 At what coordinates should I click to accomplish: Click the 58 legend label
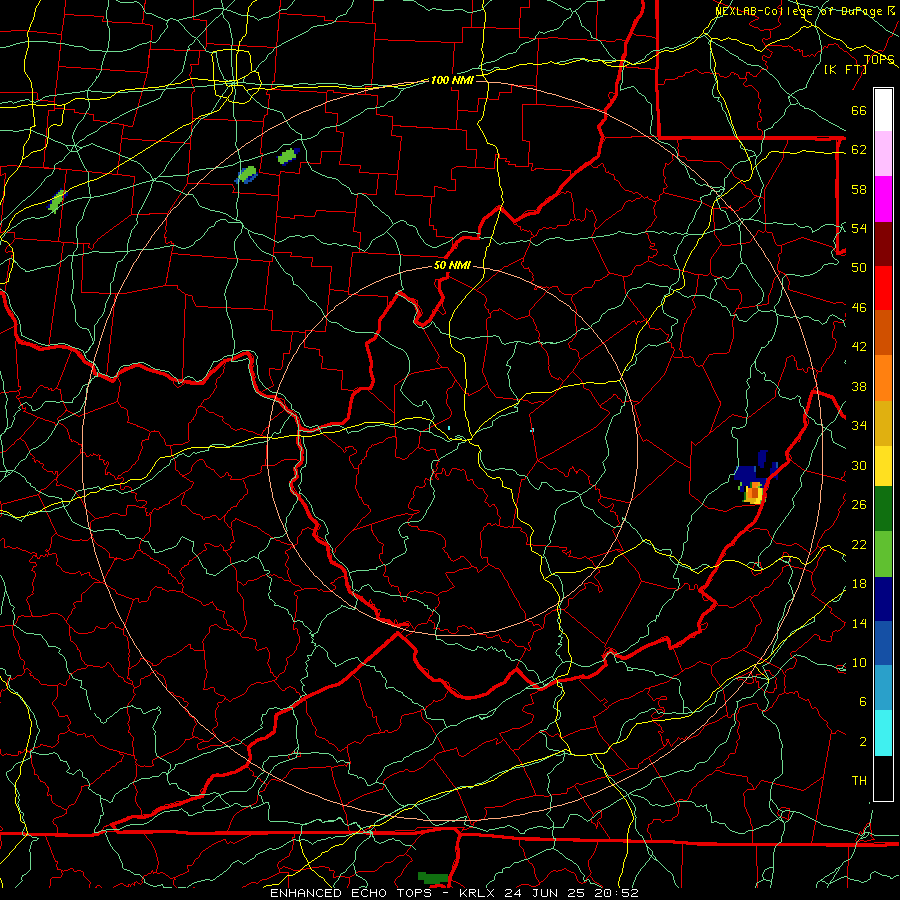point(859,189)
